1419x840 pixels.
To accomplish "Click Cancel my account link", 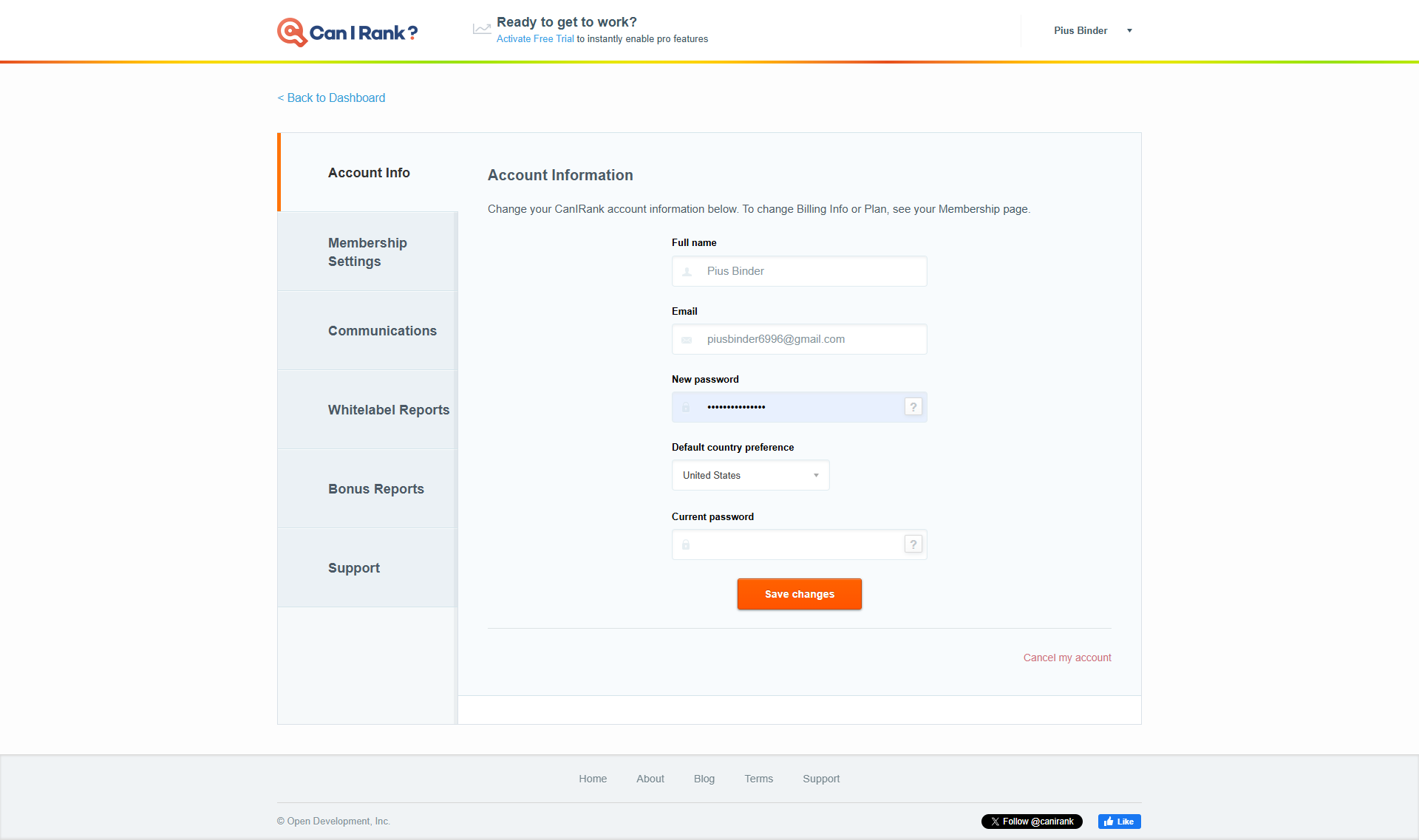I will pos(1066,658).
